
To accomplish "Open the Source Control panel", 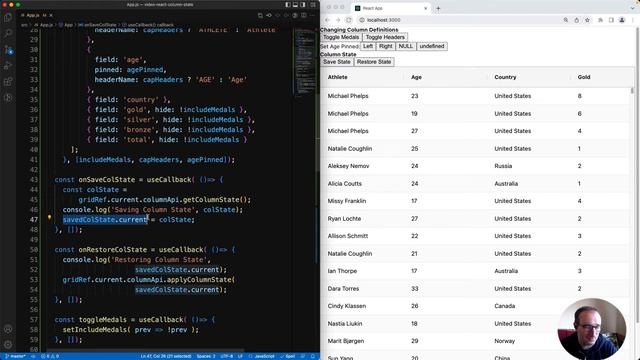I will [x=8, y=49].
